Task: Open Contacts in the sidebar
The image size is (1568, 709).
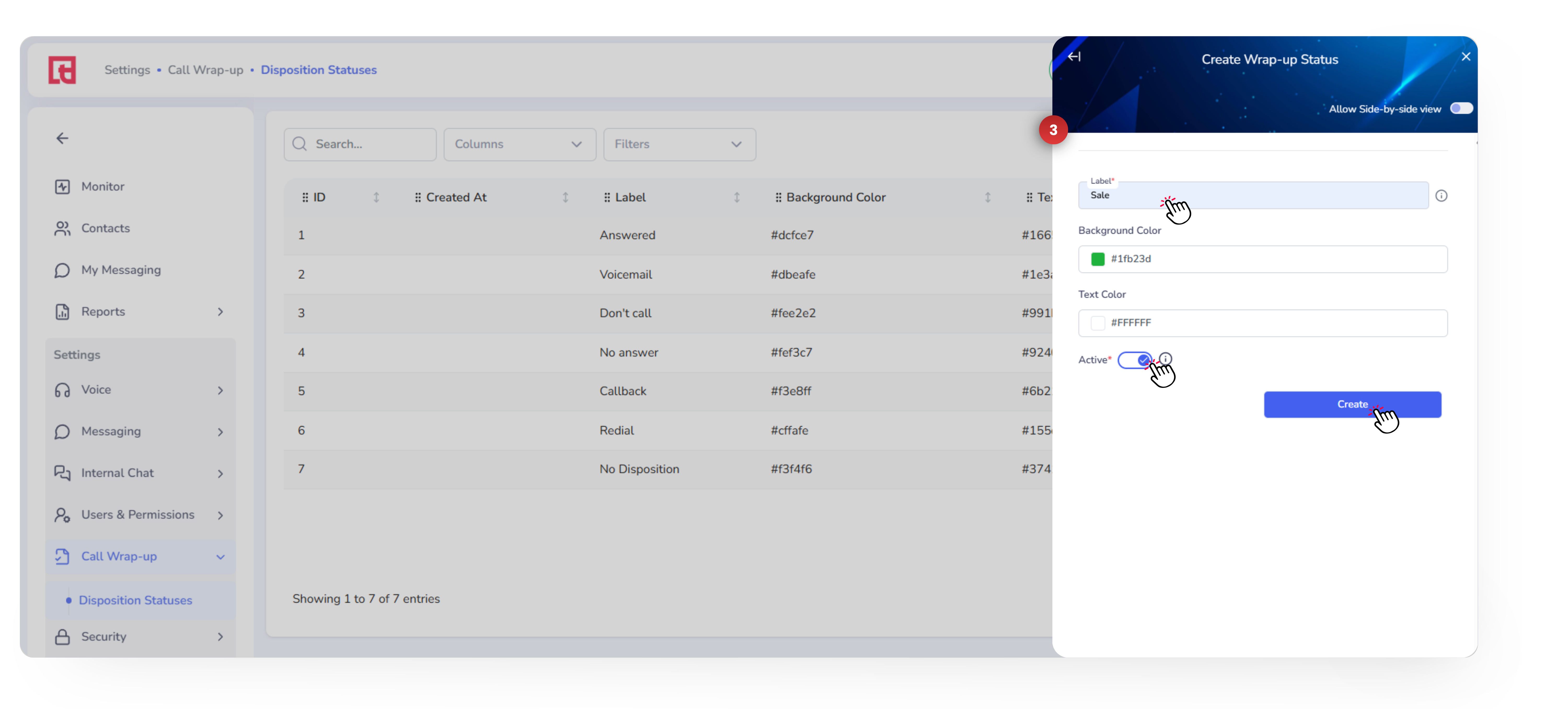Action: tap(105, 228)
